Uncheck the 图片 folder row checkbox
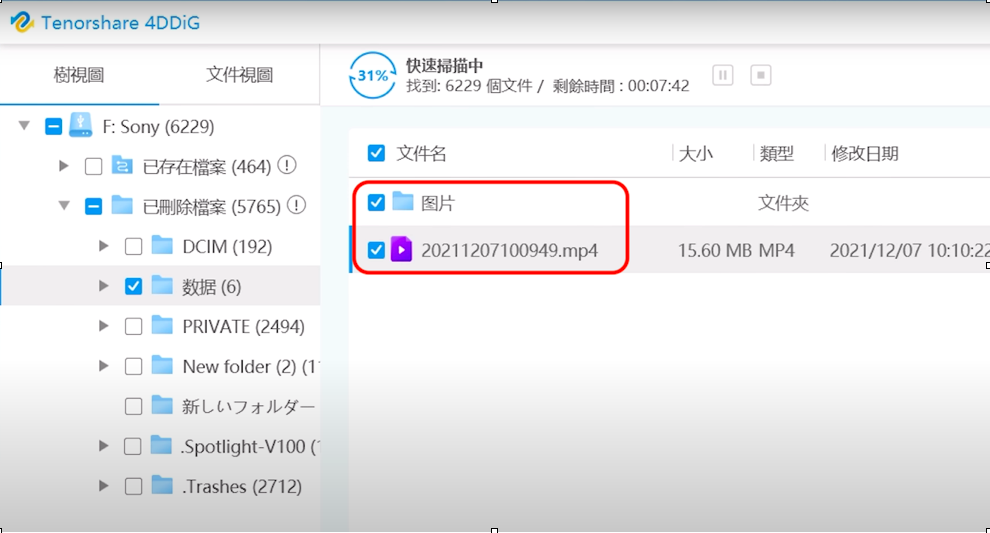The image size is (990, 533). [376, 203]
